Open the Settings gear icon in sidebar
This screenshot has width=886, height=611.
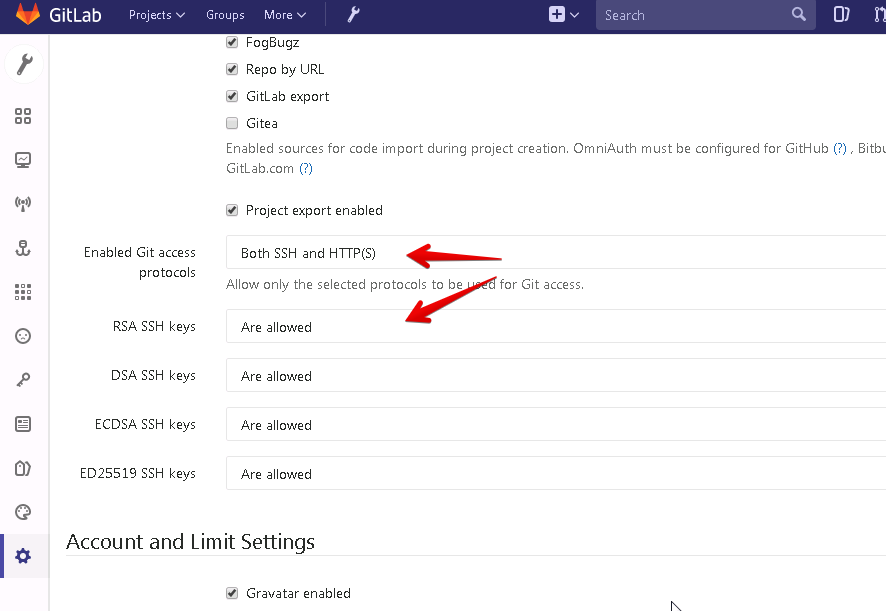(x=23, y=556)
